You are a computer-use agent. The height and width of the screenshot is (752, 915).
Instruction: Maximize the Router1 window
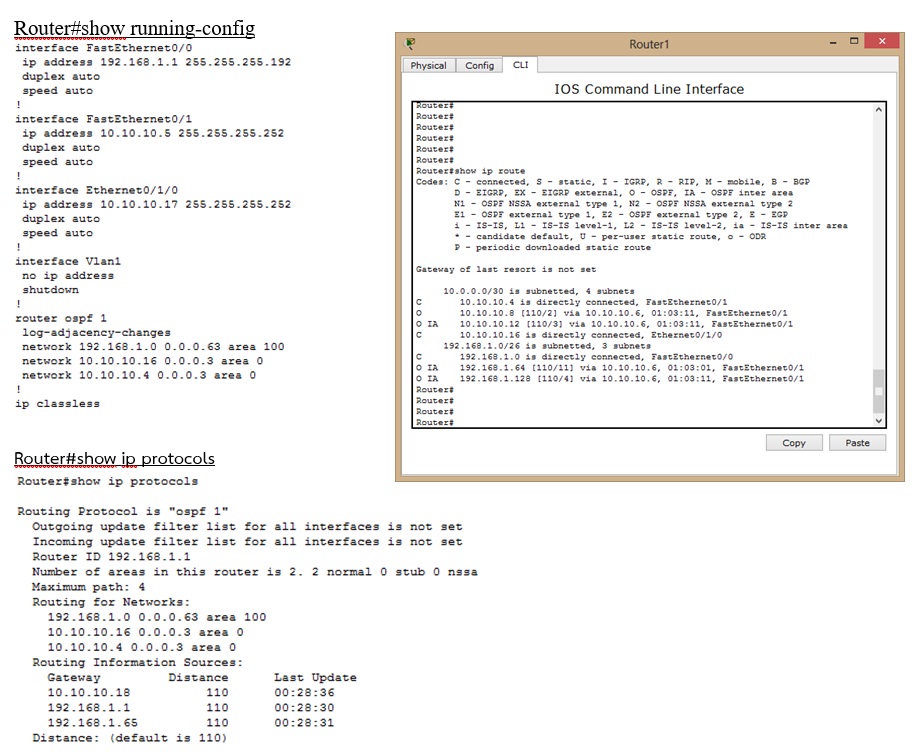(x=854, y=41)
